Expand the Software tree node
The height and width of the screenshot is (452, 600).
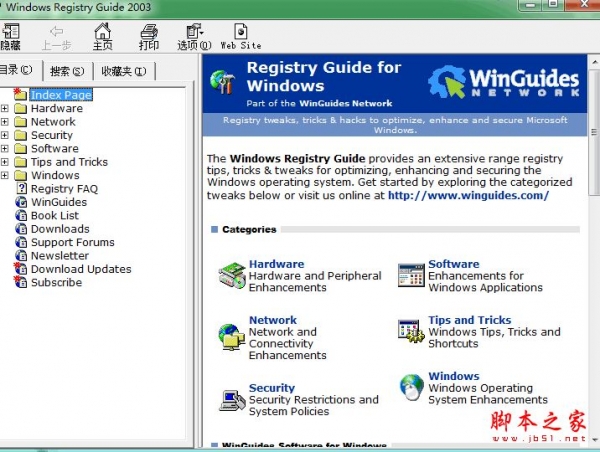pos(5,149)
